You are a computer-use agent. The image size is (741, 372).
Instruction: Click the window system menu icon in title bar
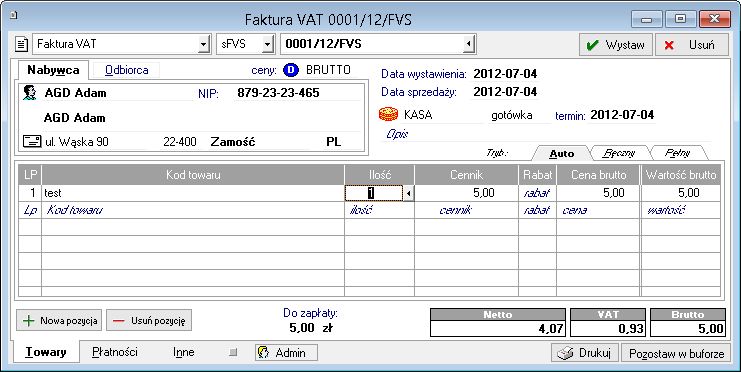pos(14,15)
